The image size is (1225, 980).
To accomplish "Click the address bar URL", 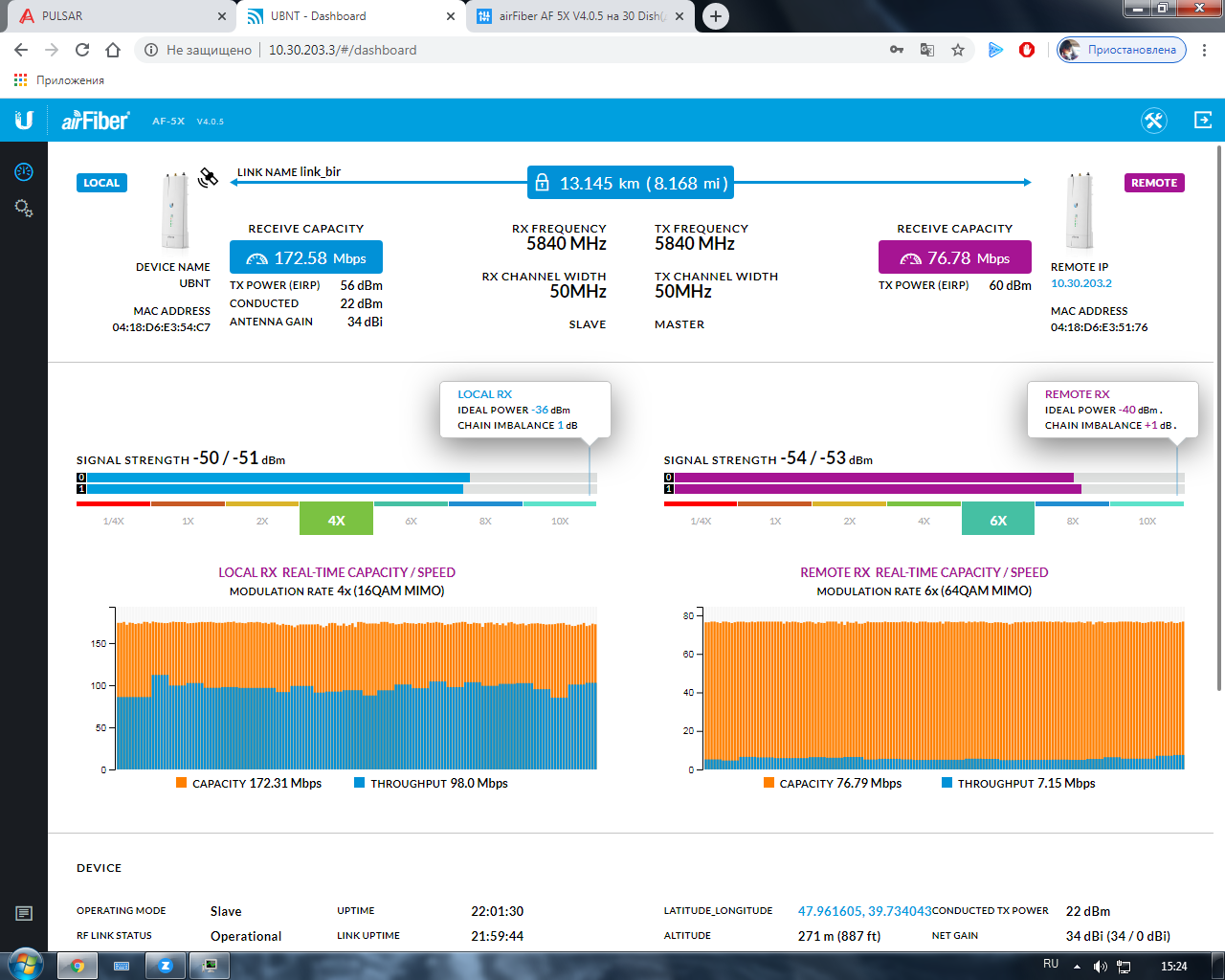I will click(x=343, y=50).
